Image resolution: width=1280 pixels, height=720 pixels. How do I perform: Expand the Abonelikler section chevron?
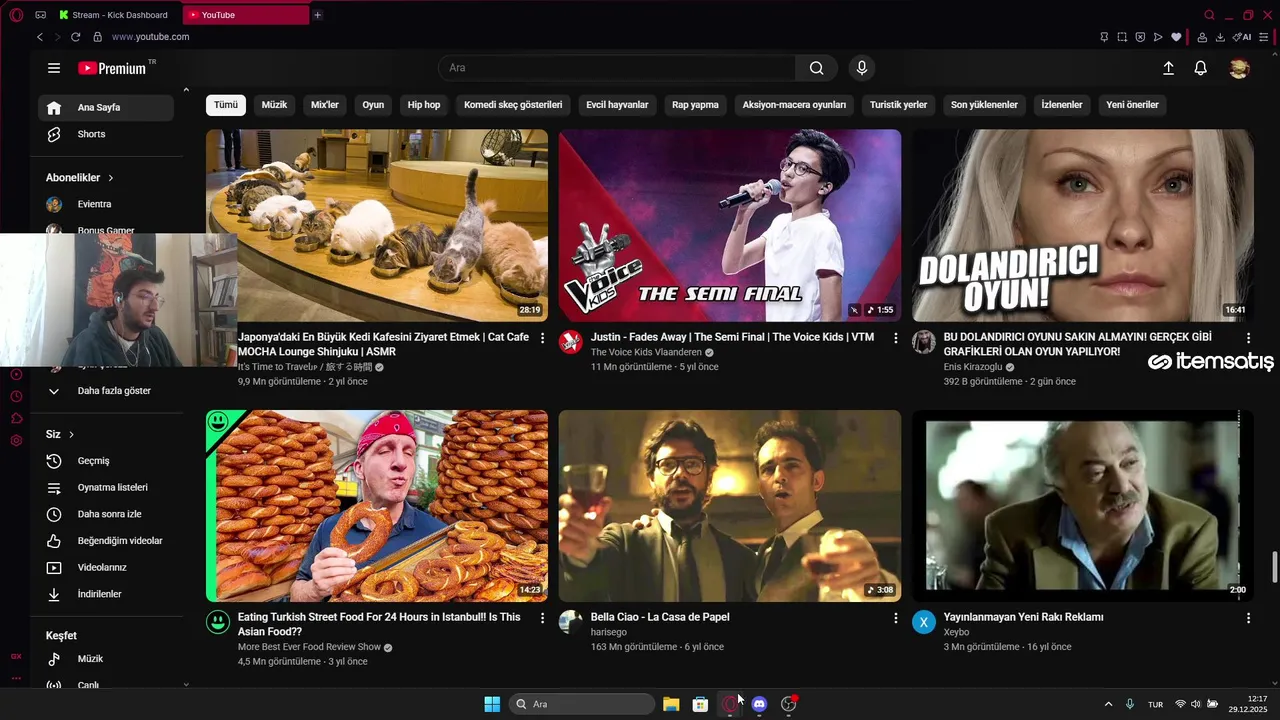[x=110, y=178]
